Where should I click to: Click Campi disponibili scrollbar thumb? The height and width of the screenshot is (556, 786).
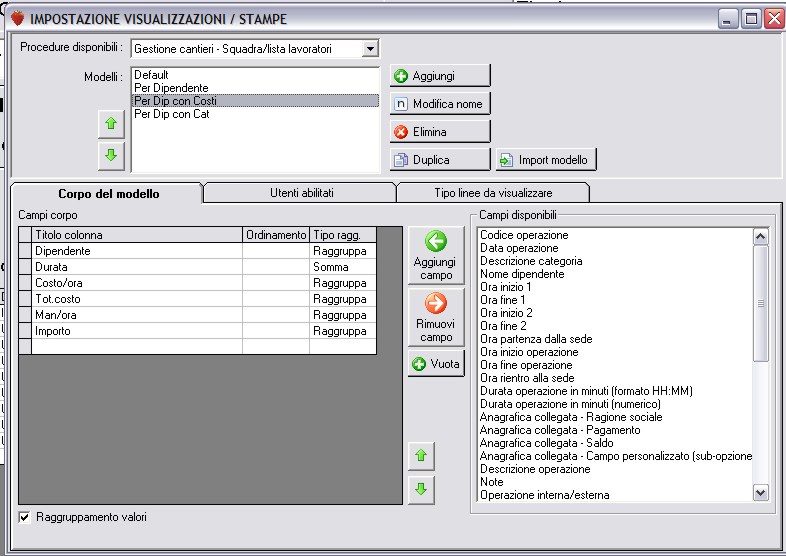click(x=760, y=303)
